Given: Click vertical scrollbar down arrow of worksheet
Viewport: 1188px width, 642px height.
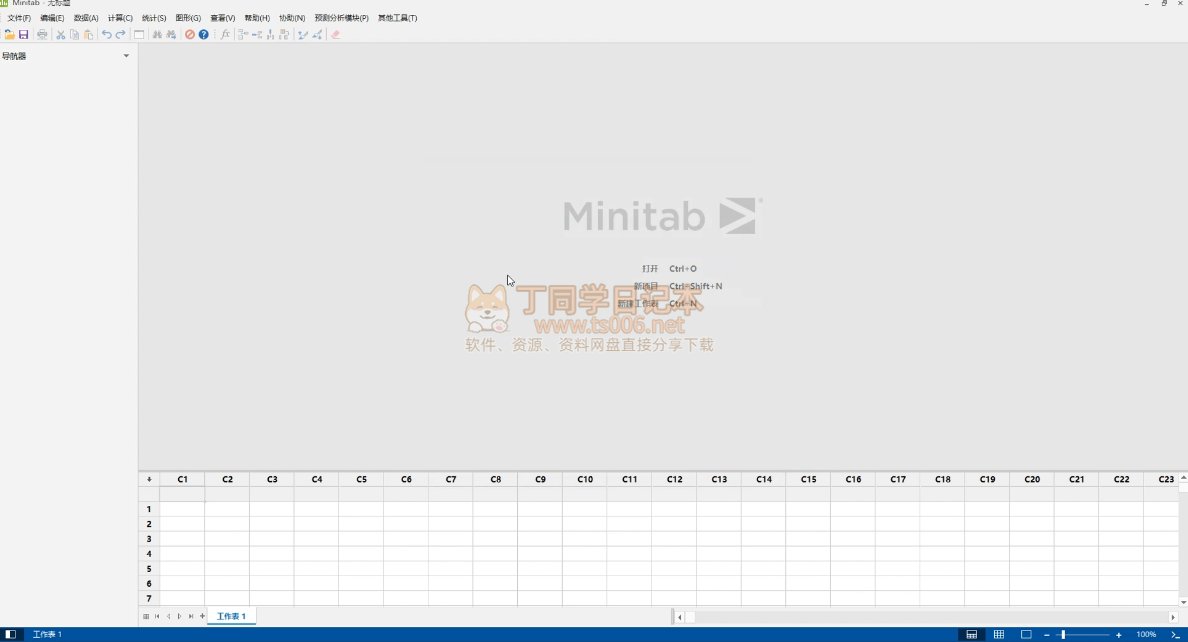Looking at the screenshot, I should pyautogui.click(x=1183, y=602).
